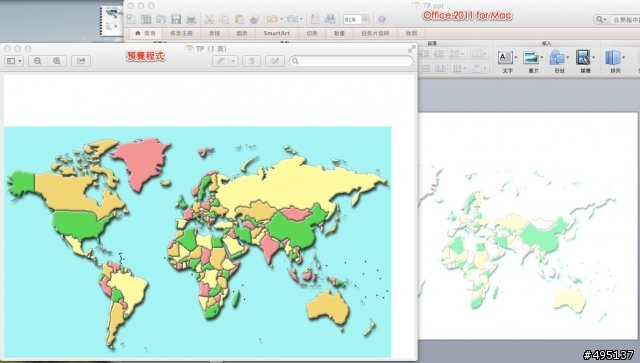The height and width of the screenshot is (363, 640).
Task: Switch to the 動畫 Animations tab
Action: click(x=339, y=33)
